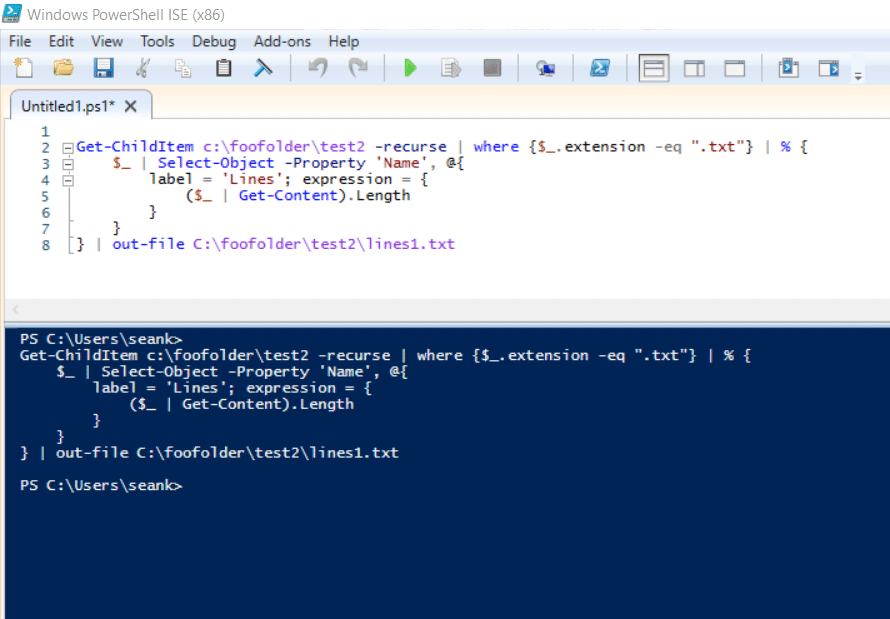The width and height of the screenshot is (890, 619).
Task: Click the out-file line in the console
Action: [209, 453]
